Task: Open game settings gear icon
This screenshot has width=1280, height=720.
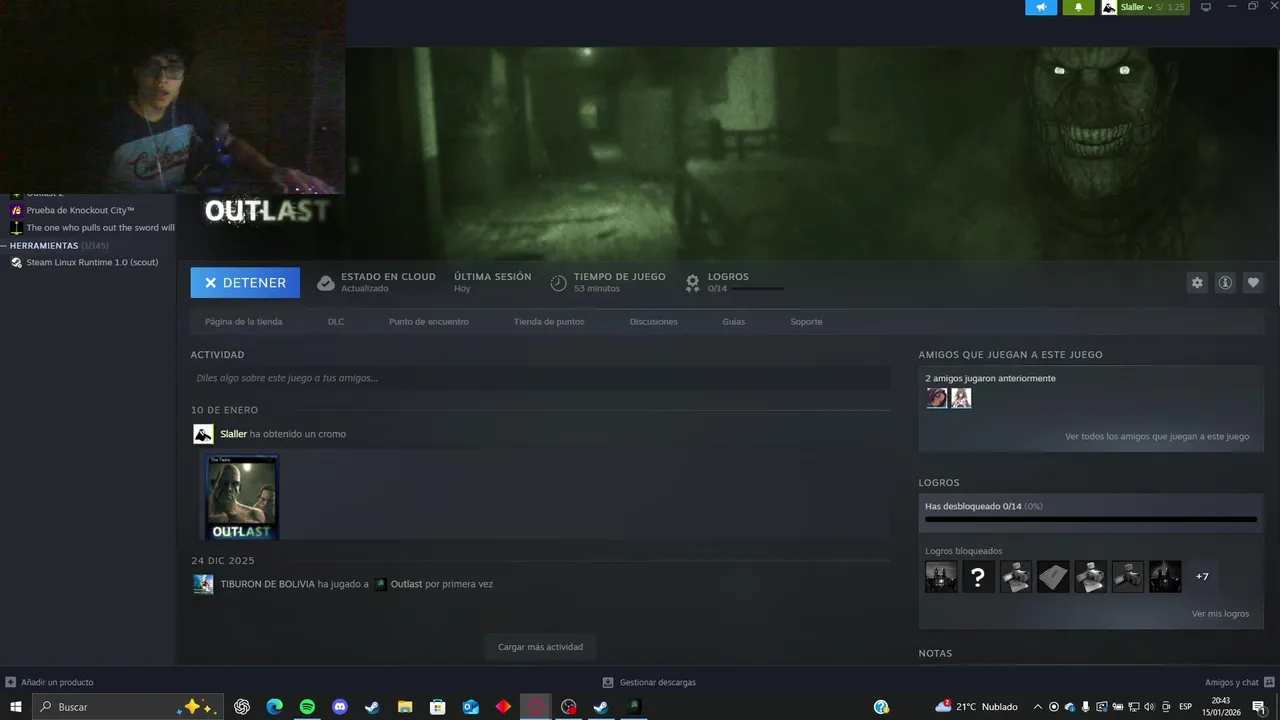Action: (x=1197, y=283)
